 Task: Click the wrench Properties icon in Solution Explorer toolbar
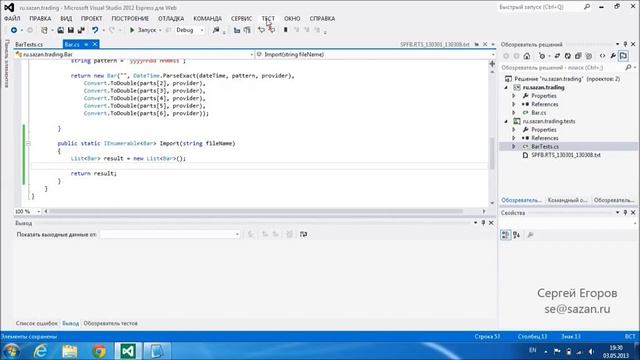click(x=613, y=56)
